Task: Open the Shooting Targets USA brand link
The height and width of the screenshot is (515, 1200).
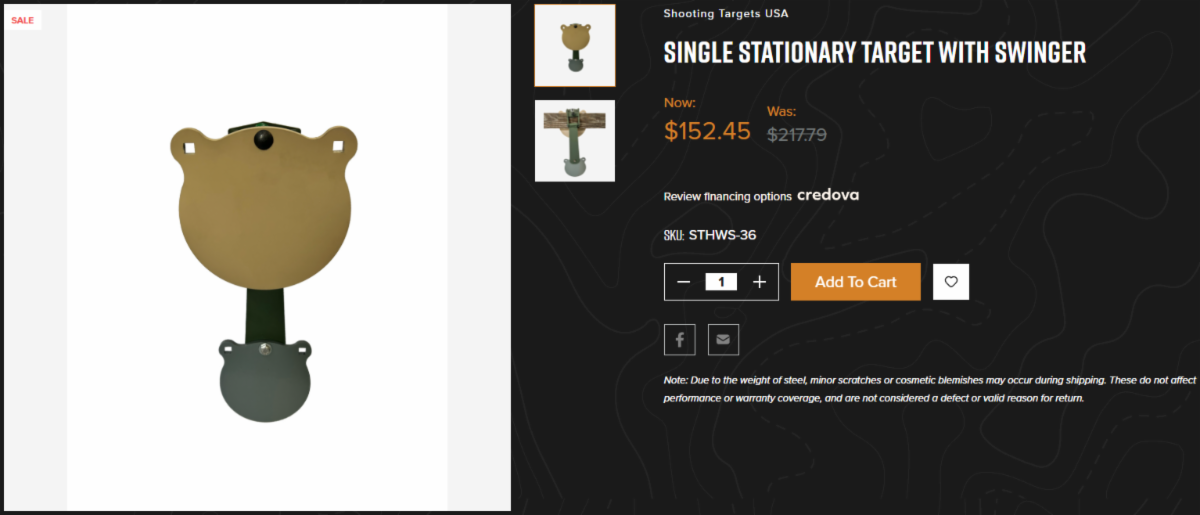Action: point(726,14)
